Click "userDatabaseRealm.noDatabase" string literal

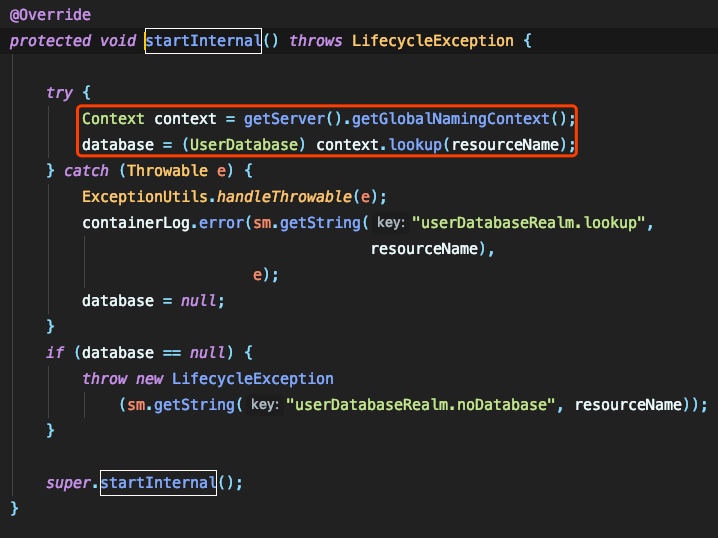coord(420,405)
